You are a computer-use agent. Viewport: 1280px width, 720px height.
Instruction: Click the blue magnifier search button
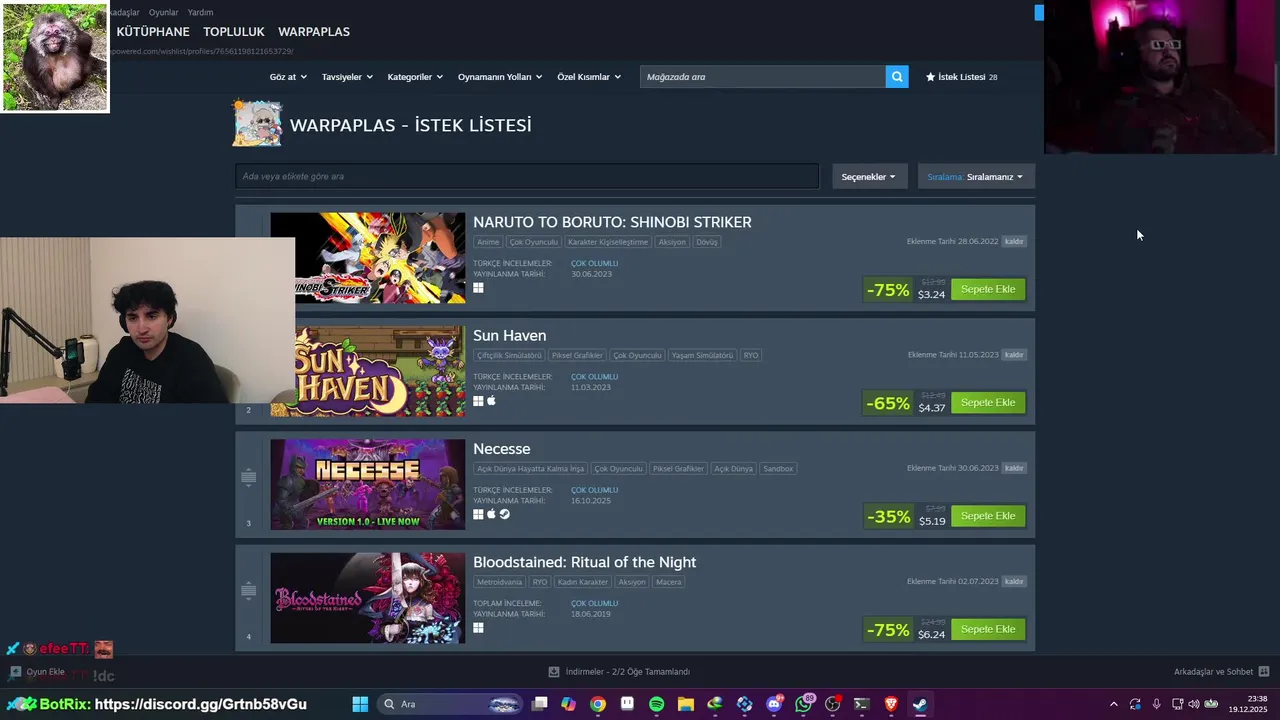click(x=897, y=76)
